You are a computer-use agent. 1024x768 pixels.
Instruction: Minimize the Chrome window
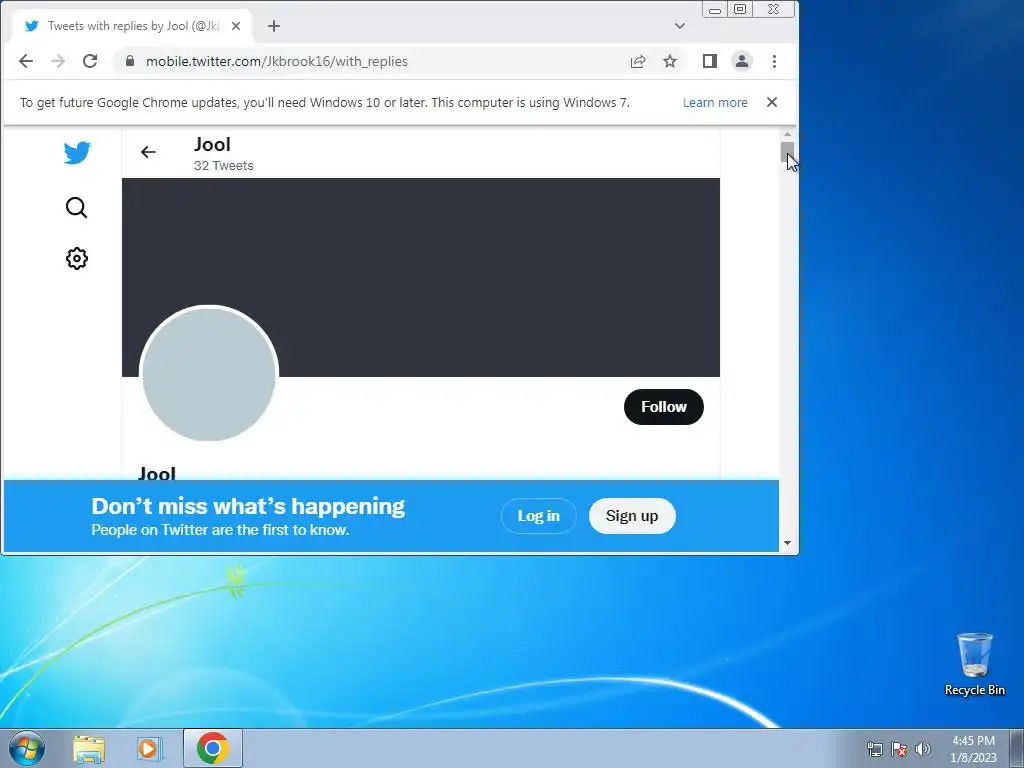coord(715,10)
